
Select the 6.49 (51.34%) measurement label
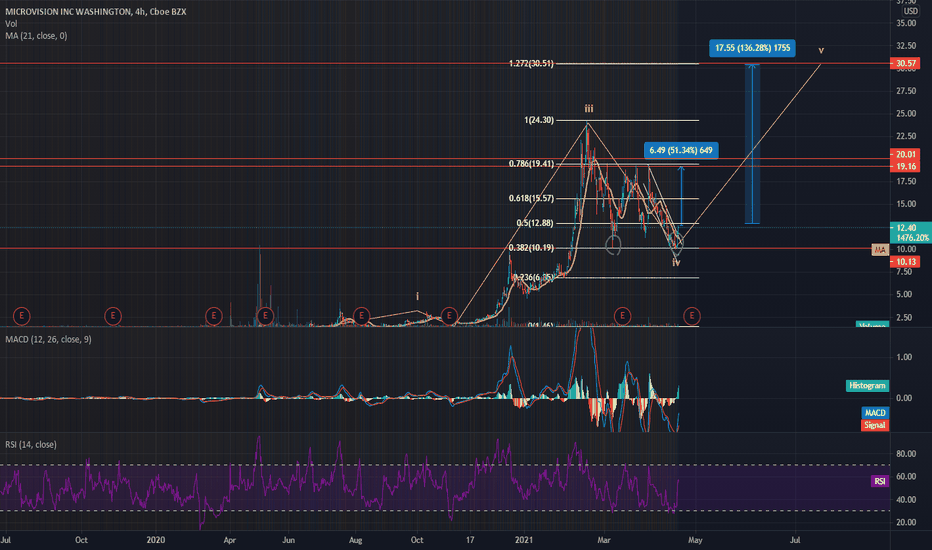click(x=681, y=150)
